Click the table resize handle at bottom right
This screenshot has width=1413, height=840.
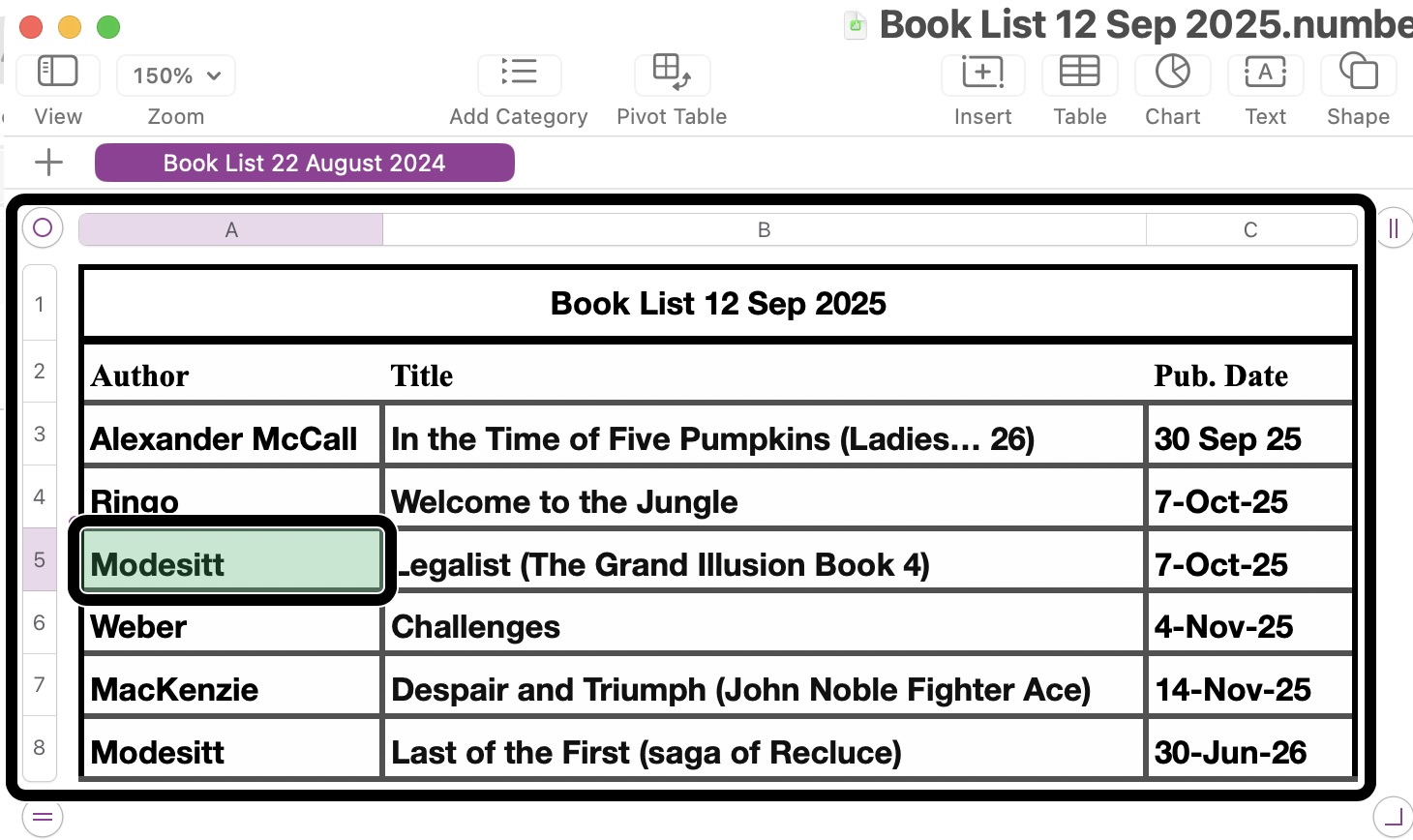[x=1394, y=817]
